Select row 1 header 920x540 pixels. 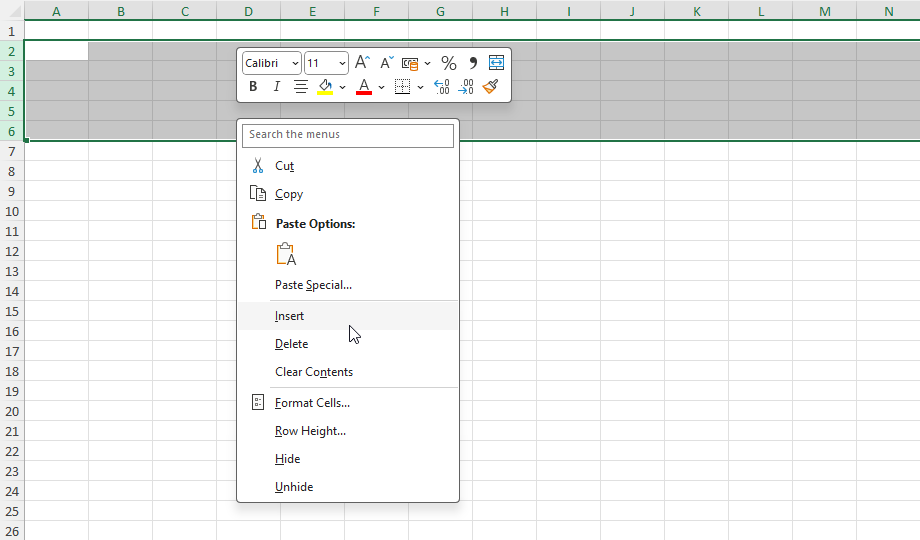click(x=12, y=31)
